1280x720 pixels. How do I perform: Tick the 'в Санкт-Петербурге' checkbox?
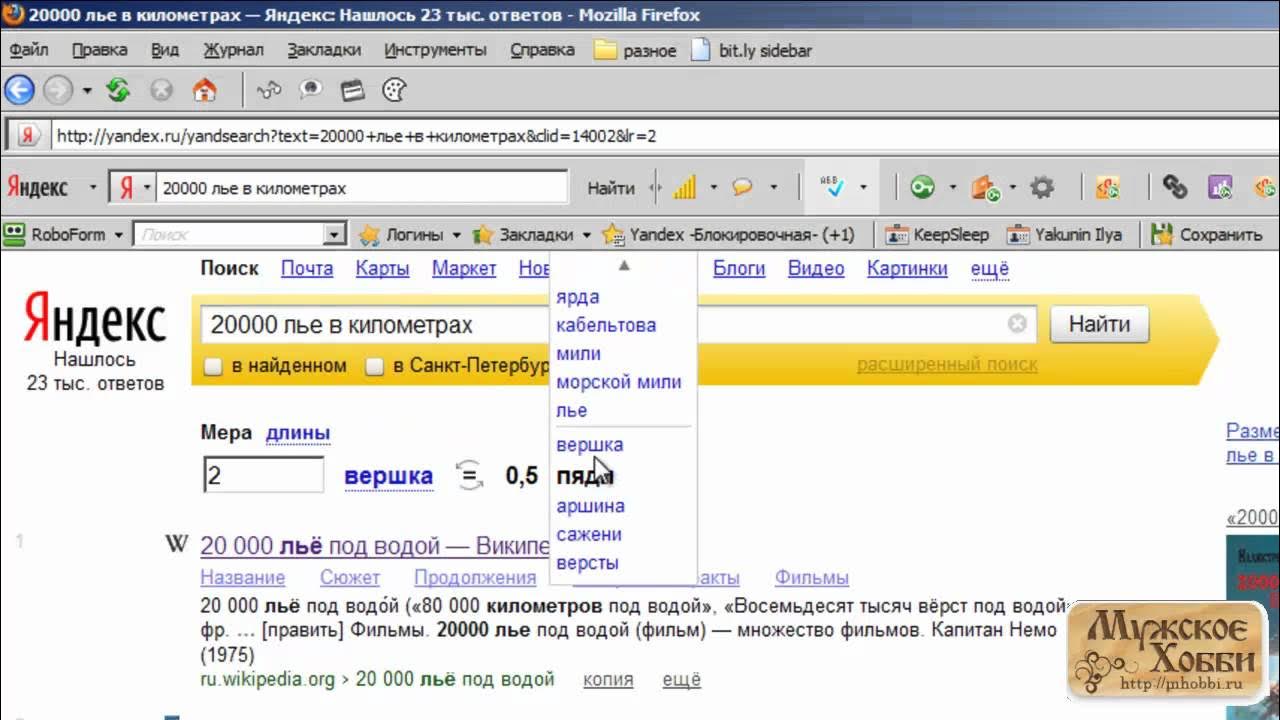coord(374,366)
